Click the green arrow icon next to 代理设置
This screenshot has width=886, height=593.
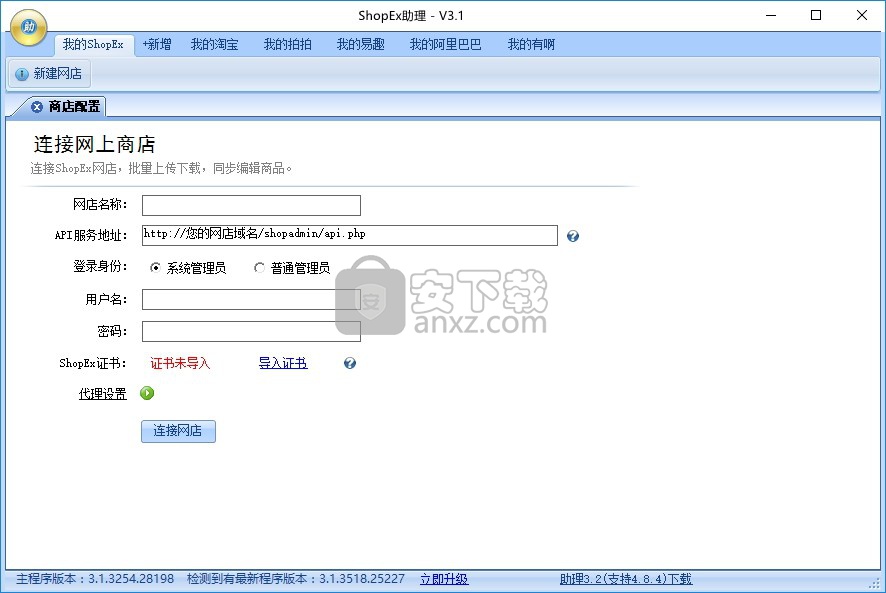pyautogui.click(x=147, y=393)
